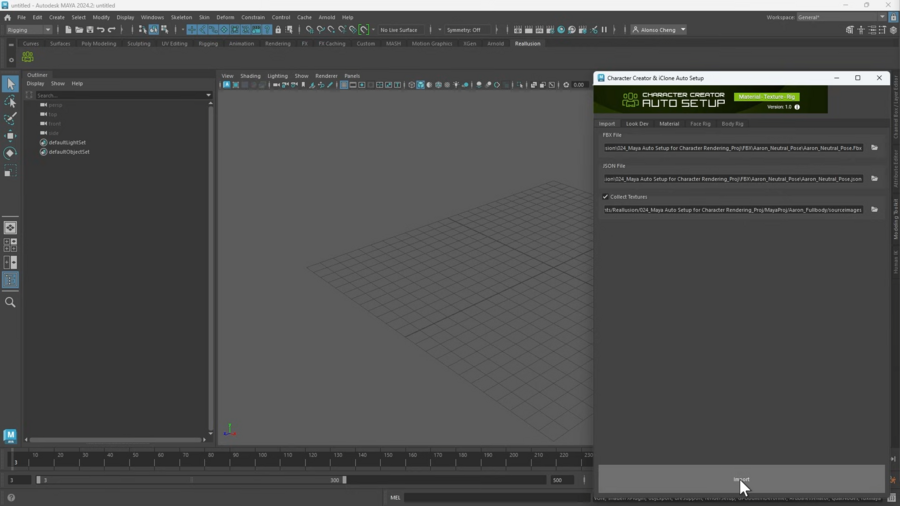Click the search magnifier icon in left toolbar
This screenshot has height=506, width=900.
point(10,302)
